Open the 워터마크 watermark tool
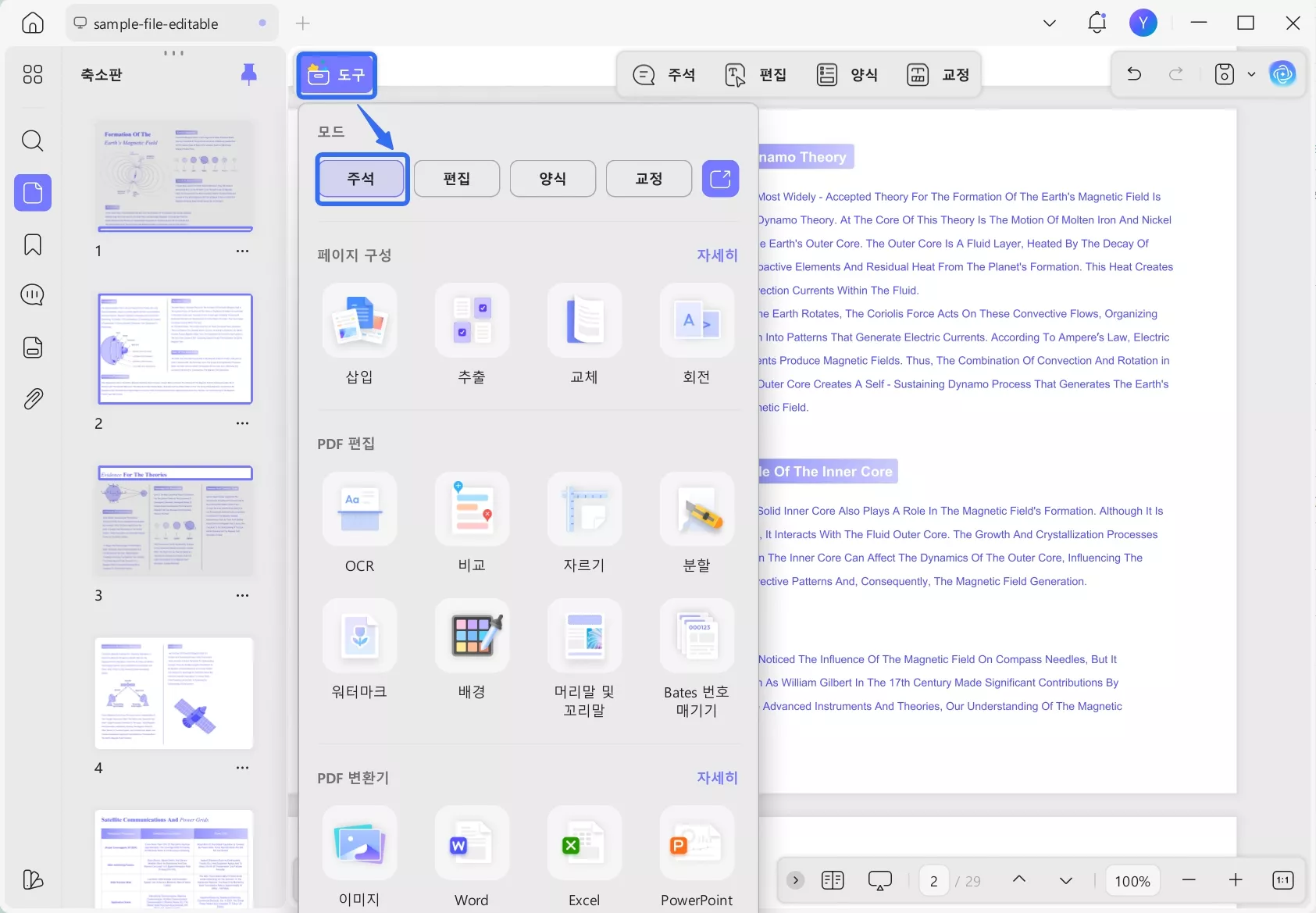This screenshot has height=913, width=1316. 359,650
